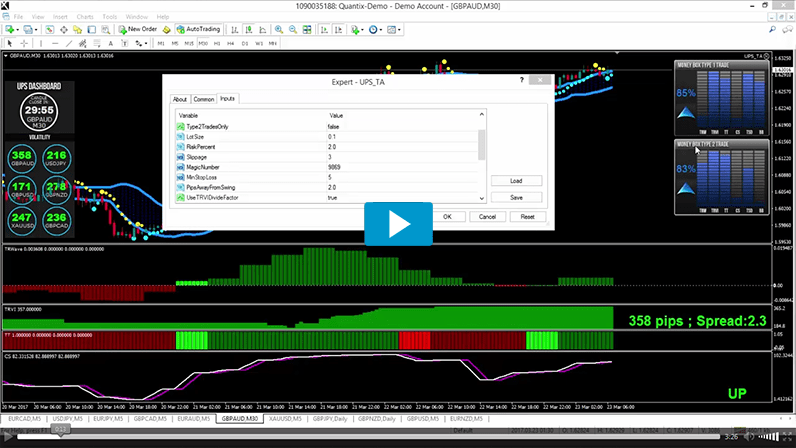Switch chart to M1 timeframe

point(161,44)
